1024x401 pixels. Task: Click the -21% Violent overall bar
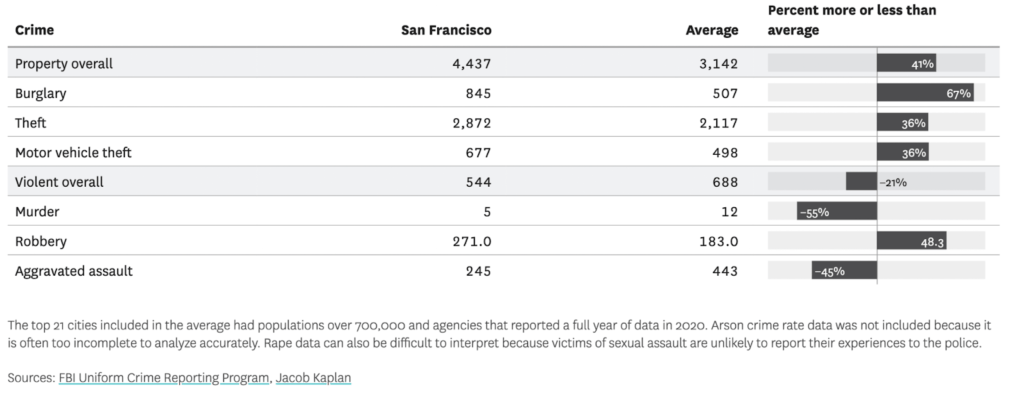tap(861, 182)
